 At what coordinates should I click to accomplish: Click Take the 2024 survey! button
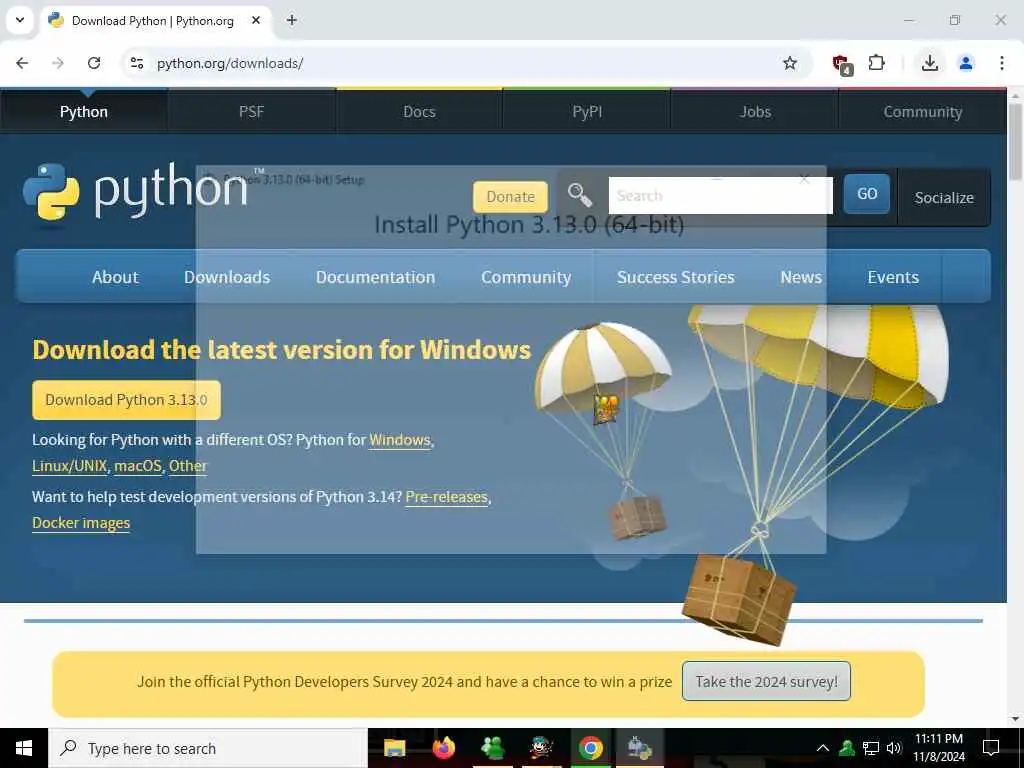point(766,681)
